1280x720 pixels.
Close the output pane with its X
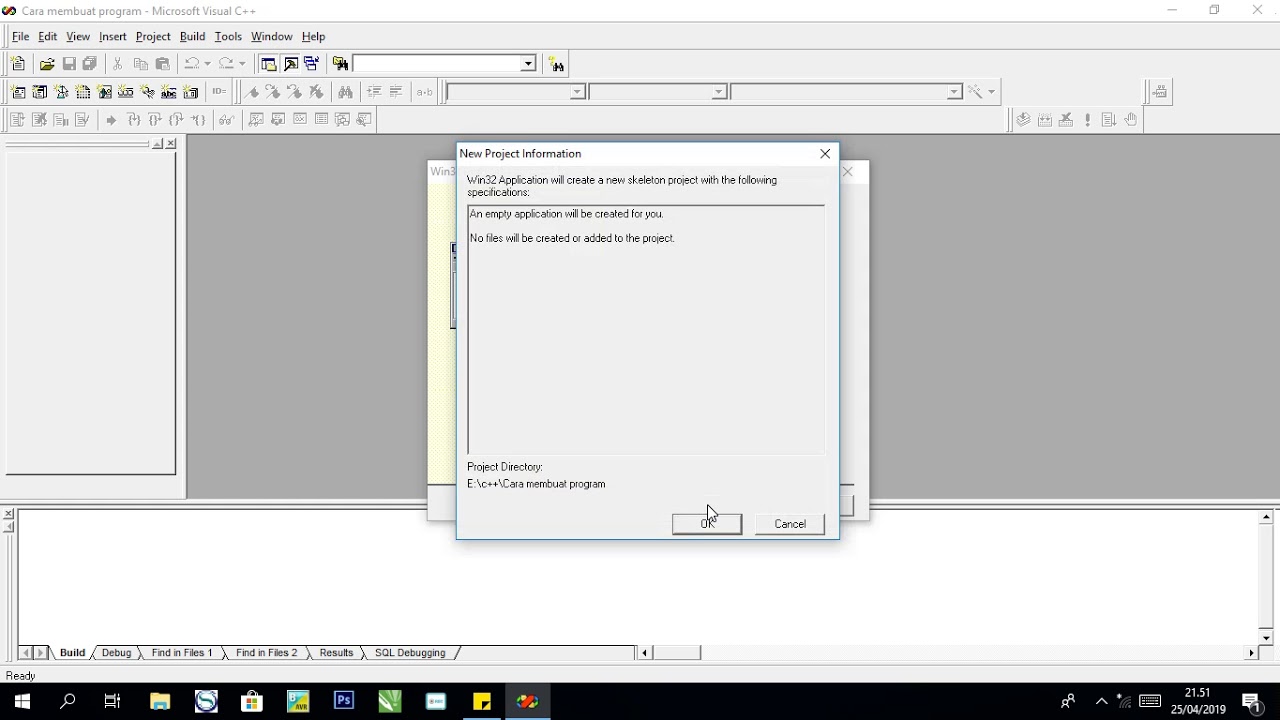click(x=8, y=514)
